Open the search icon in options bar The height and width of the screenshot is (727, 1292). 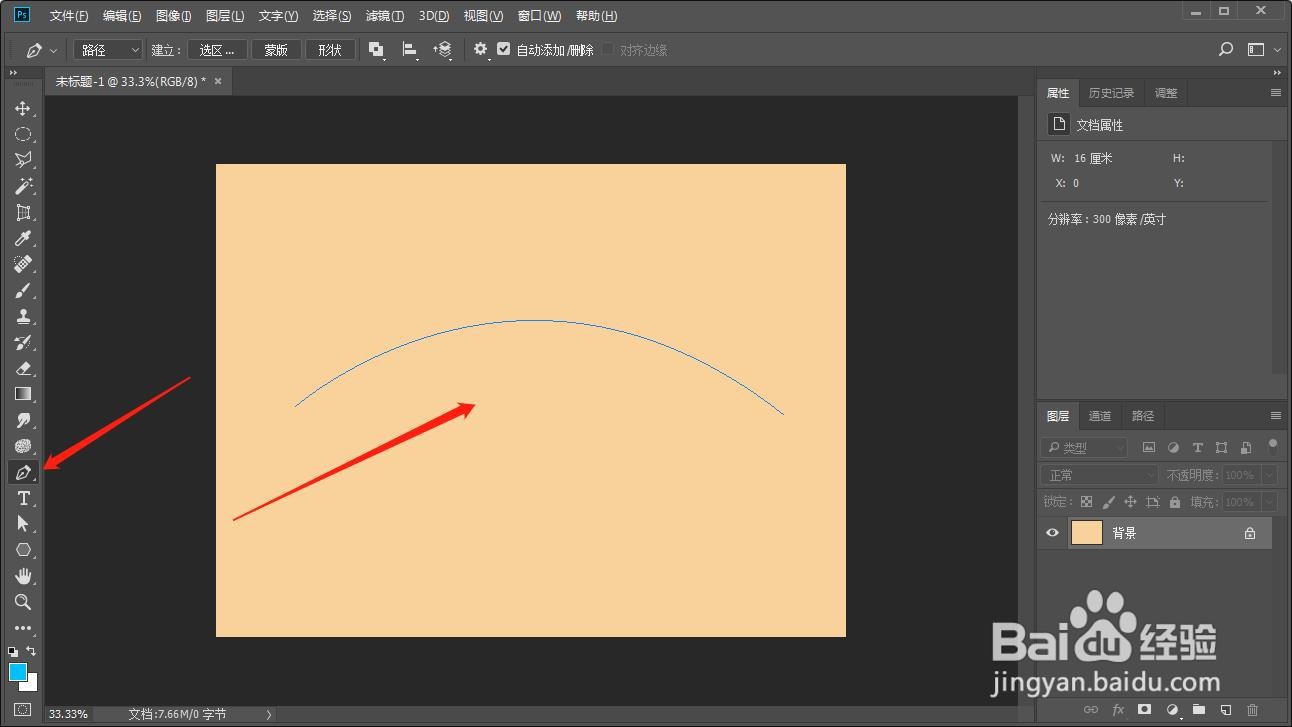[1227, 49]
